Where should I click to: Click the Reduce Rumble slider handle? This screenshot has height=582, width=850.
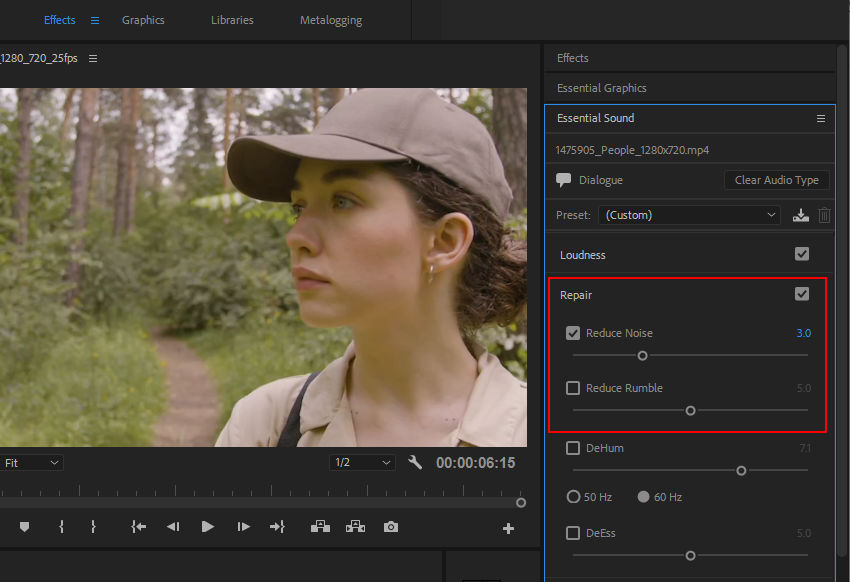tap(690, 411)
